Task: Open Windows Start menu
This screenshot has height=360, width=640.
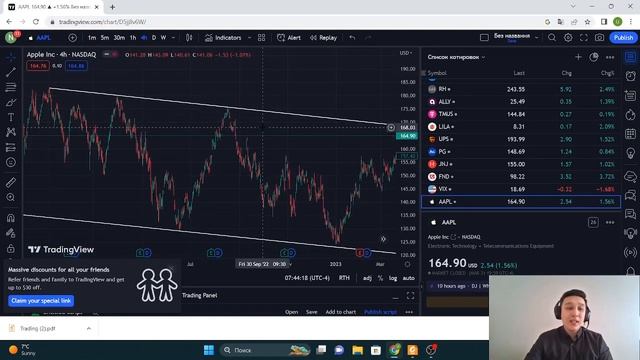Action: coord(209,350)
